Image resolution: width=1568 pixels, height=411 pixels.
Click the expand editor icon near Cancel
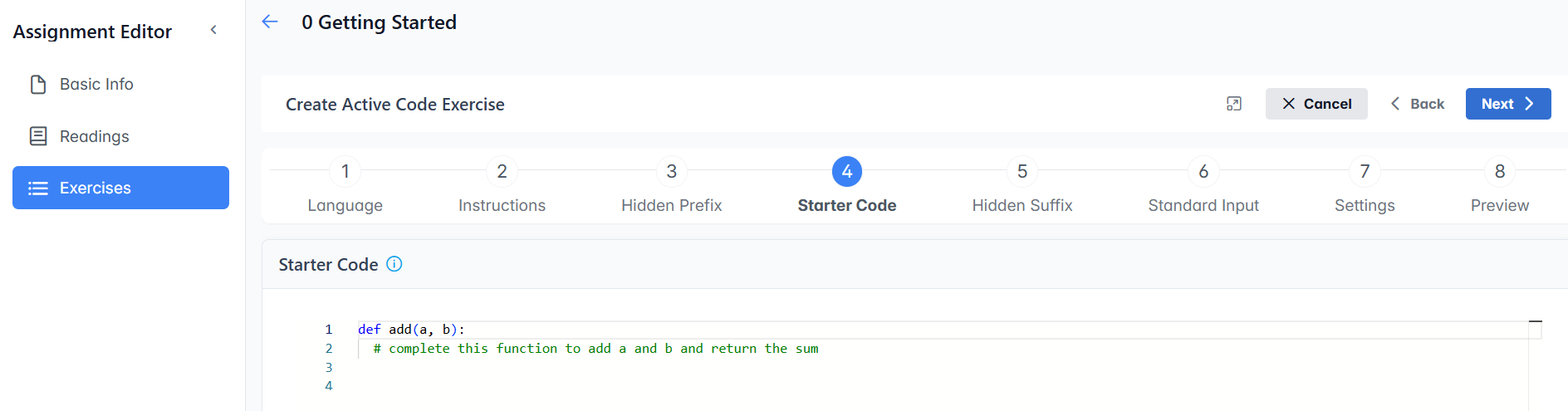tap(1234, 104)
